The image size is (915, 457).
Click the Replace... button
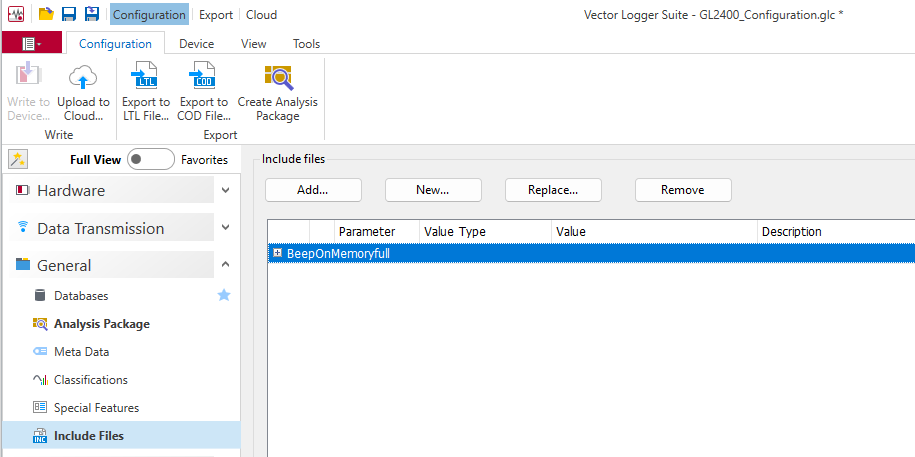pos(553,190)
